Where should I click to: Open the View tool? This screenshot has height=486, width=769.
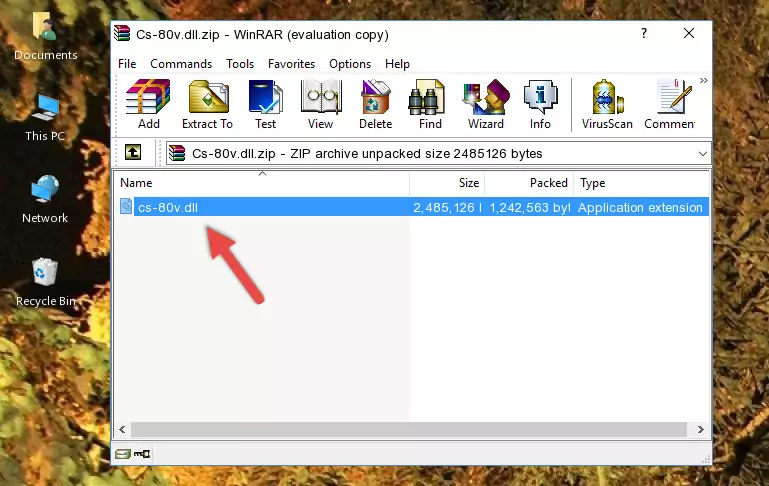(x=321, y=104)
